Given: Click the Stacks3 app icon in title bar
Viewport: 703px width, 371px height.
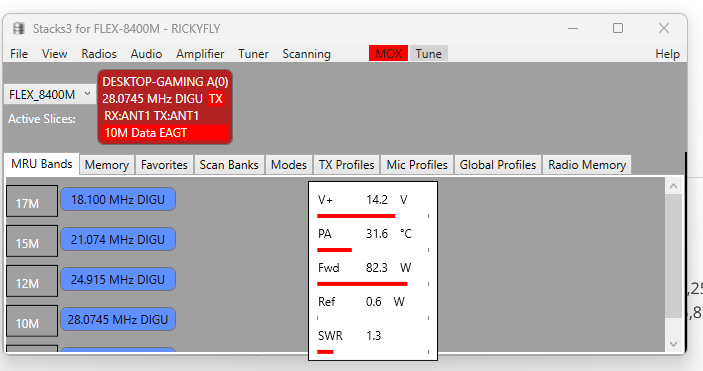Looking at the screenshot, I should click(19, 28).
